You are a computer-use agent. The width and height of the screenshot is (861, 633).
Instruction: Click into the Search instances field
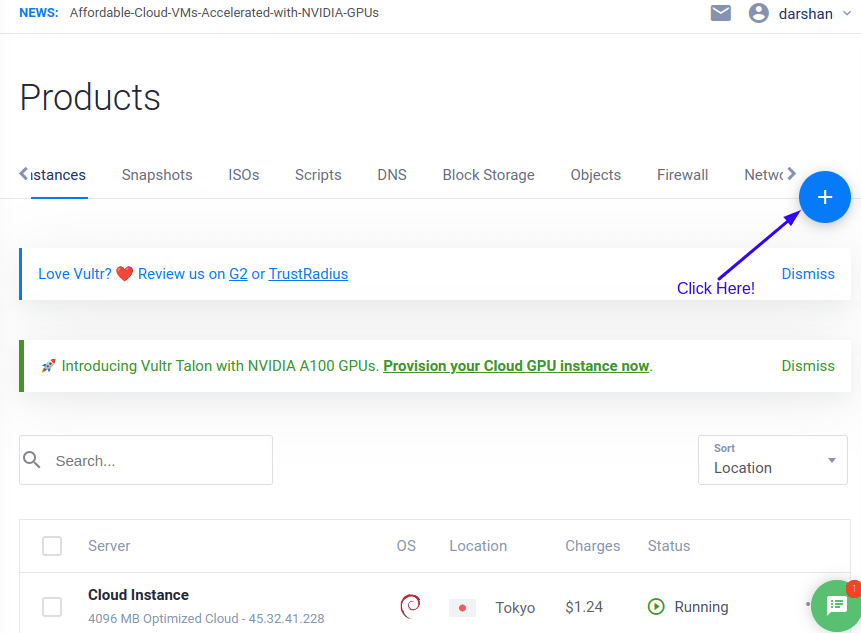(146, 460)
